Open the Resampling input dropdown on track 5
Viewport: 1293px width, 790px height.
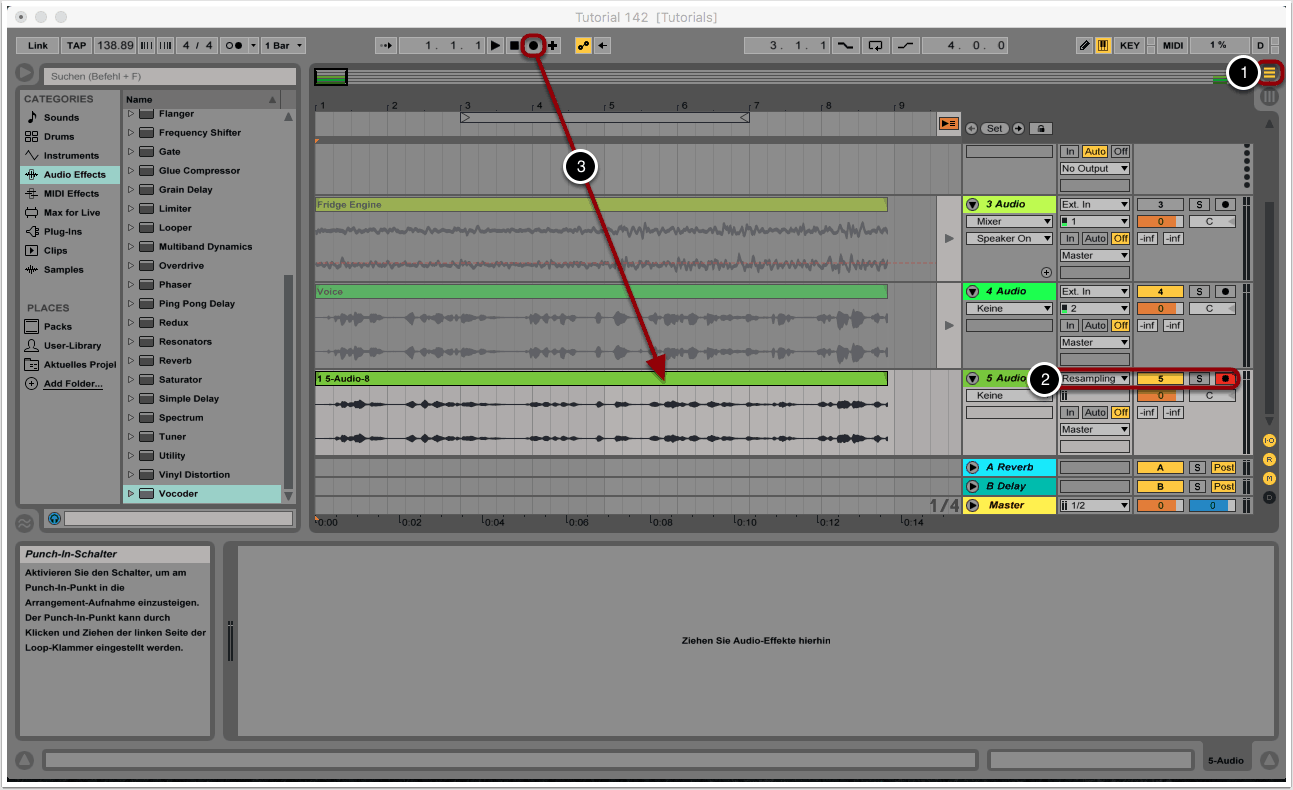pos(1095,379)
